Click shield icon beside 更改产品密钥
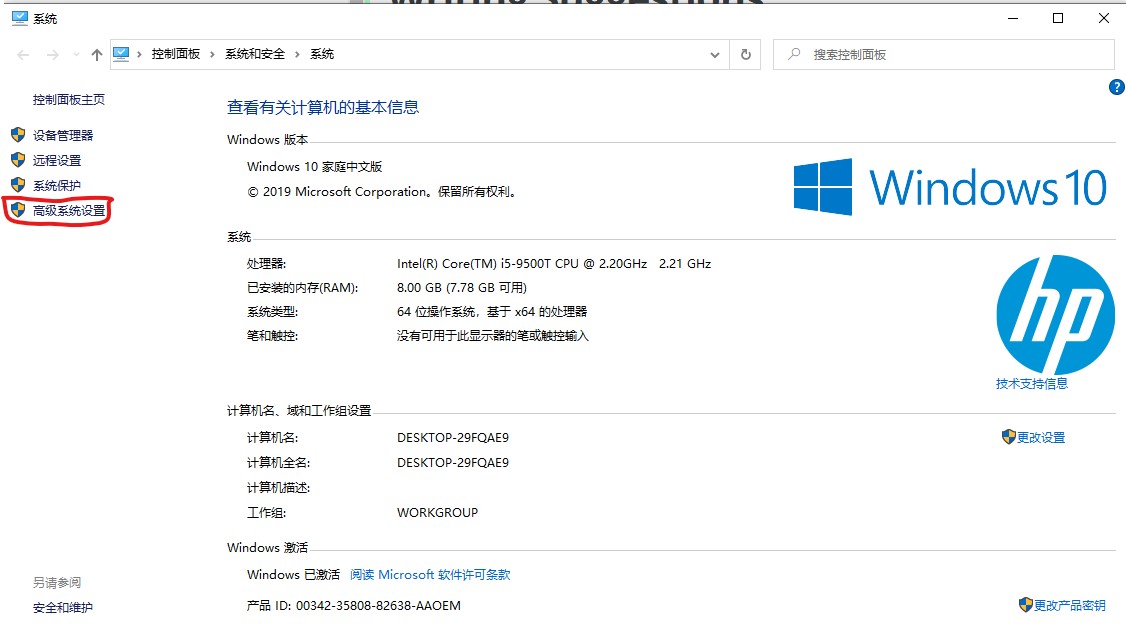 [1025, 604]
